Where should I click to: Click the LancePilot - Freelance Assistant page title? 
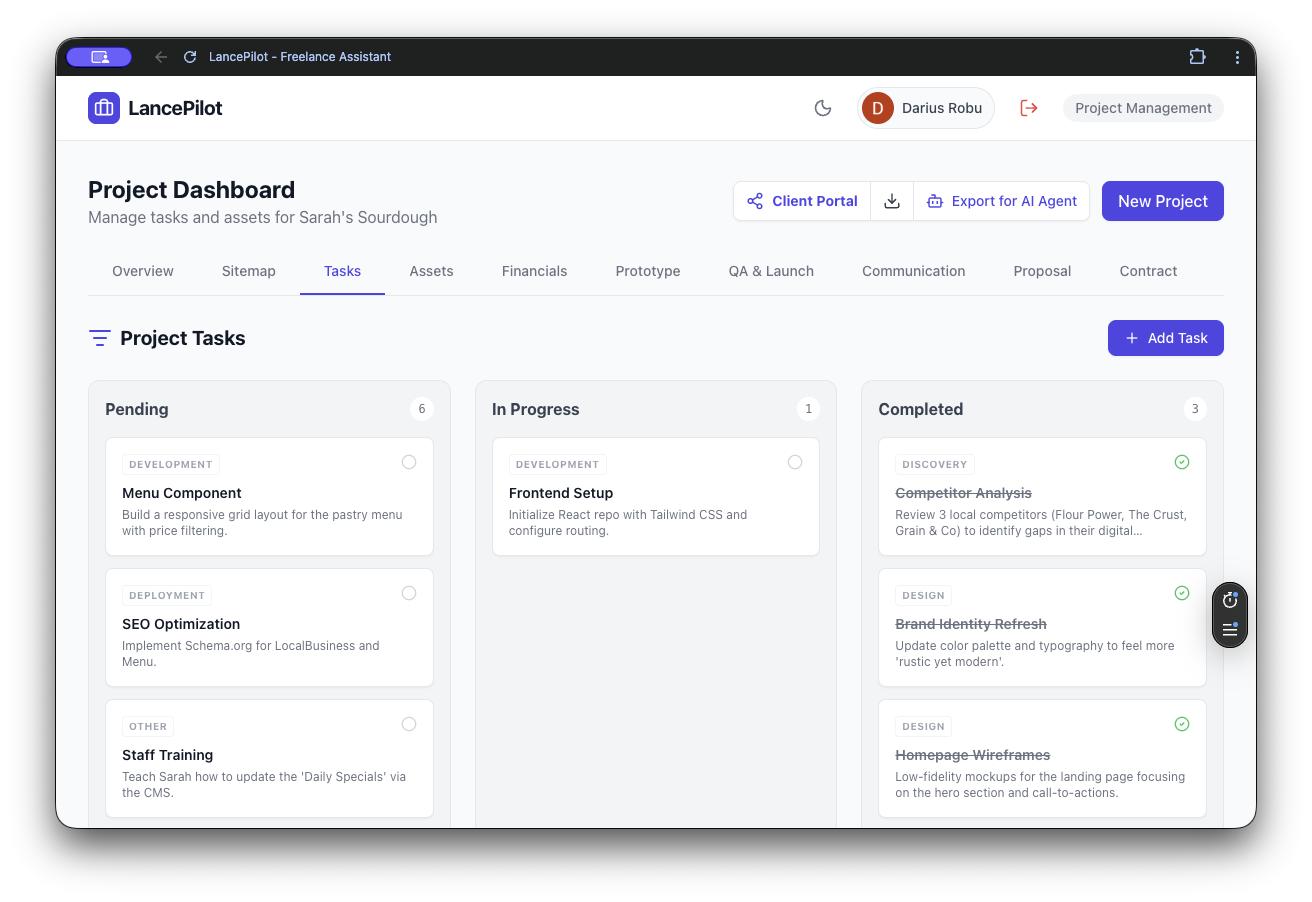coord(300,57)
